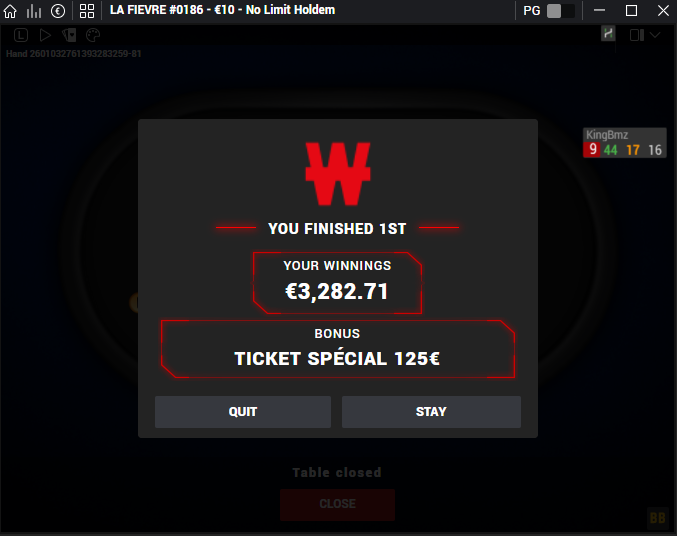Open the euro cashier icon
The height and width of the screenshot is (536, 677).
coord(58,11)
